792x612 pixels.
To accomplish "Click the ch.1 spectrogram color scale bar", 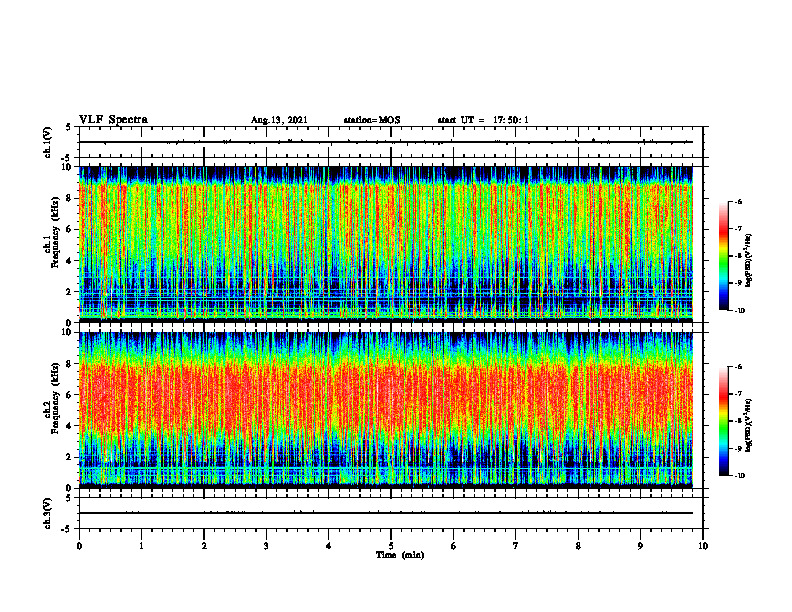I will [x=723, y=256].
